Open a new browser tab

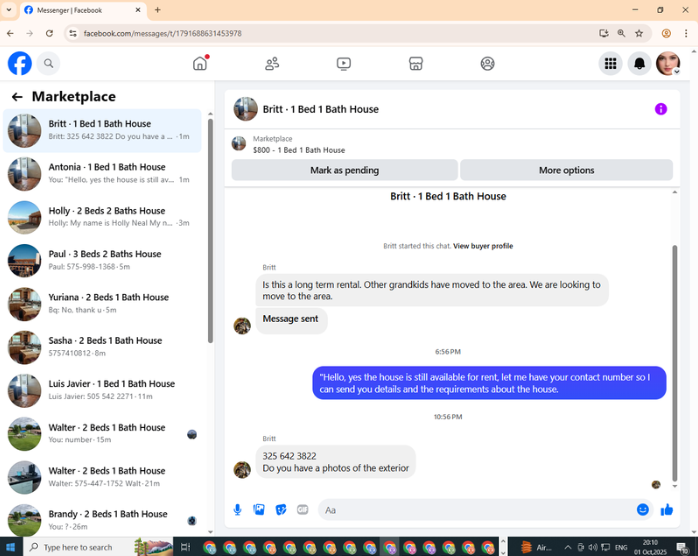click(x=158, y=10)
